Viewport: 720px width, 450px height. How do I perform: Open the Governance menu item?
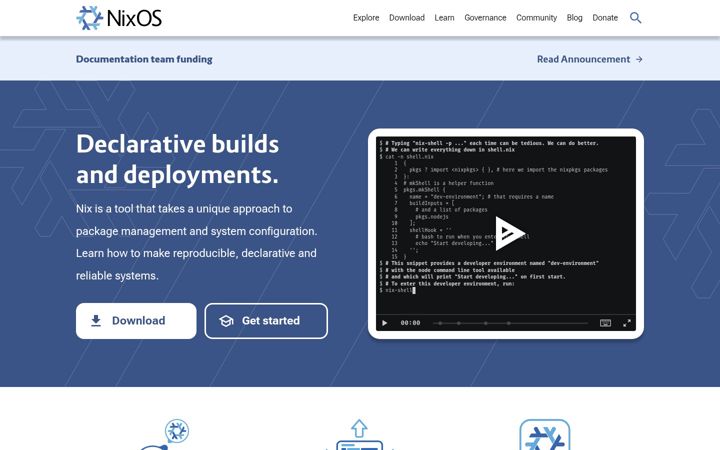[x=485, y=17]
